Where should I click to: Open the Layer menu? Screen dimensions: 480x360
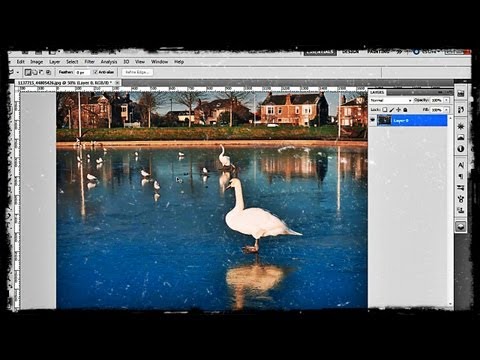(54, 62)
